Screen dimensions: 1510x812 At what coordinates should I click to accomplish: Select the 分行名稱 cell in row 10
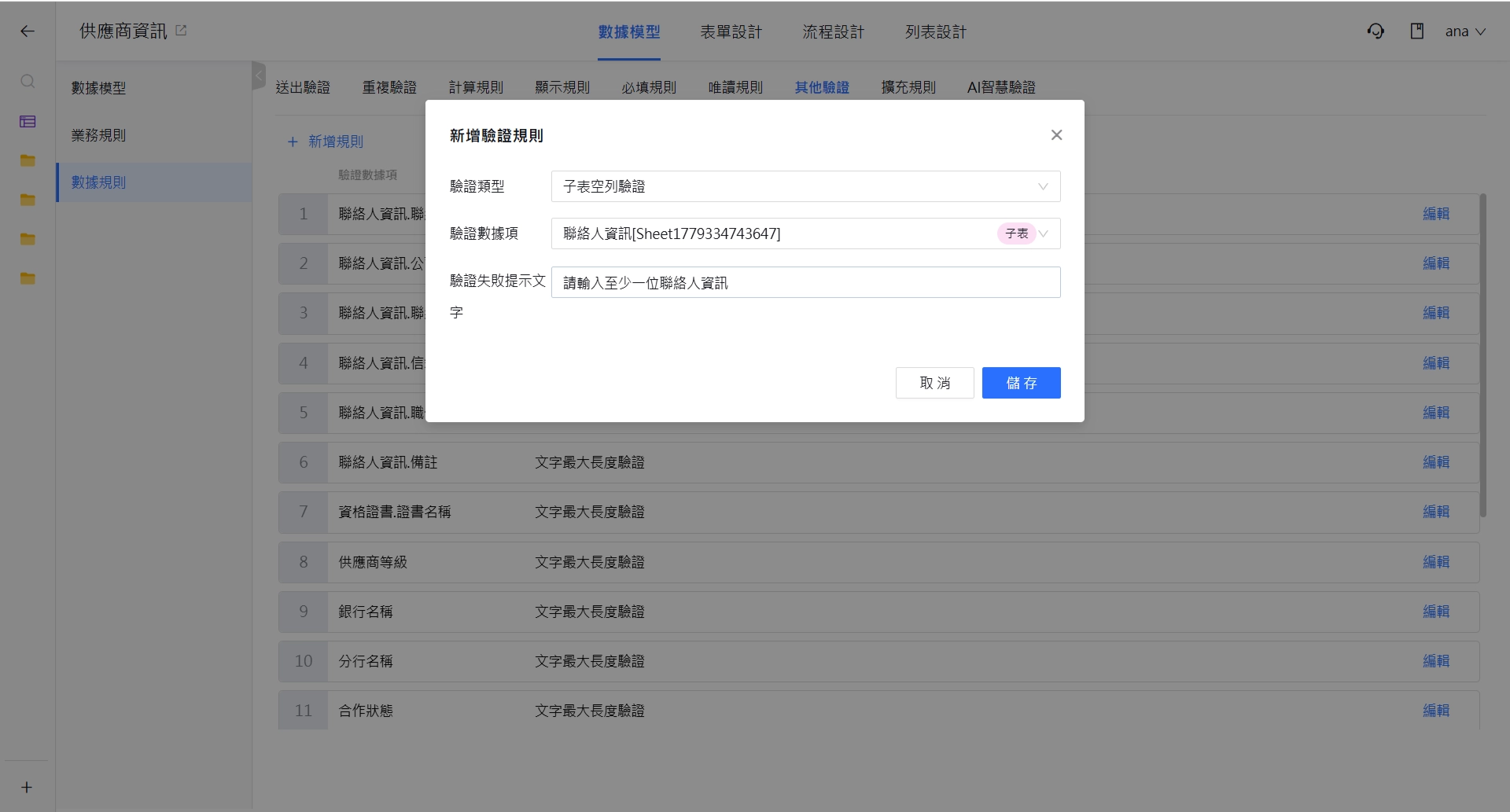tap(366, 661)
